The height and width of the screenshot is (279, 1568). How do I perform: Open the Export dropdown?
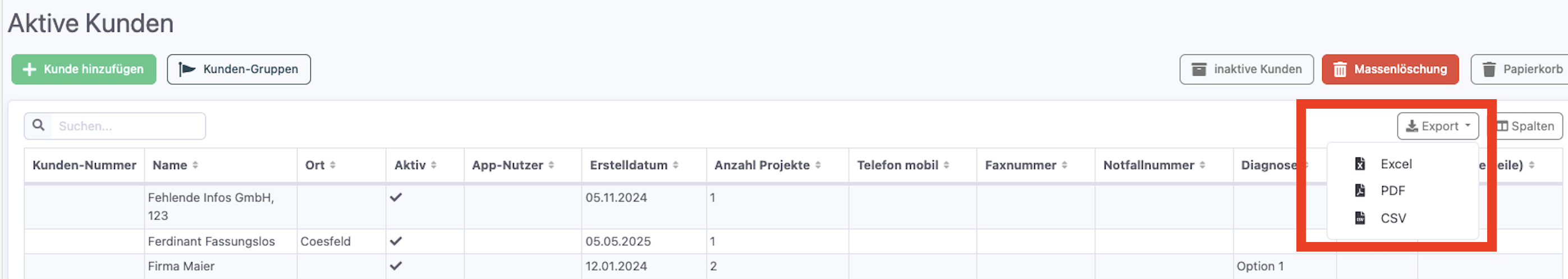click(1438, 126)
